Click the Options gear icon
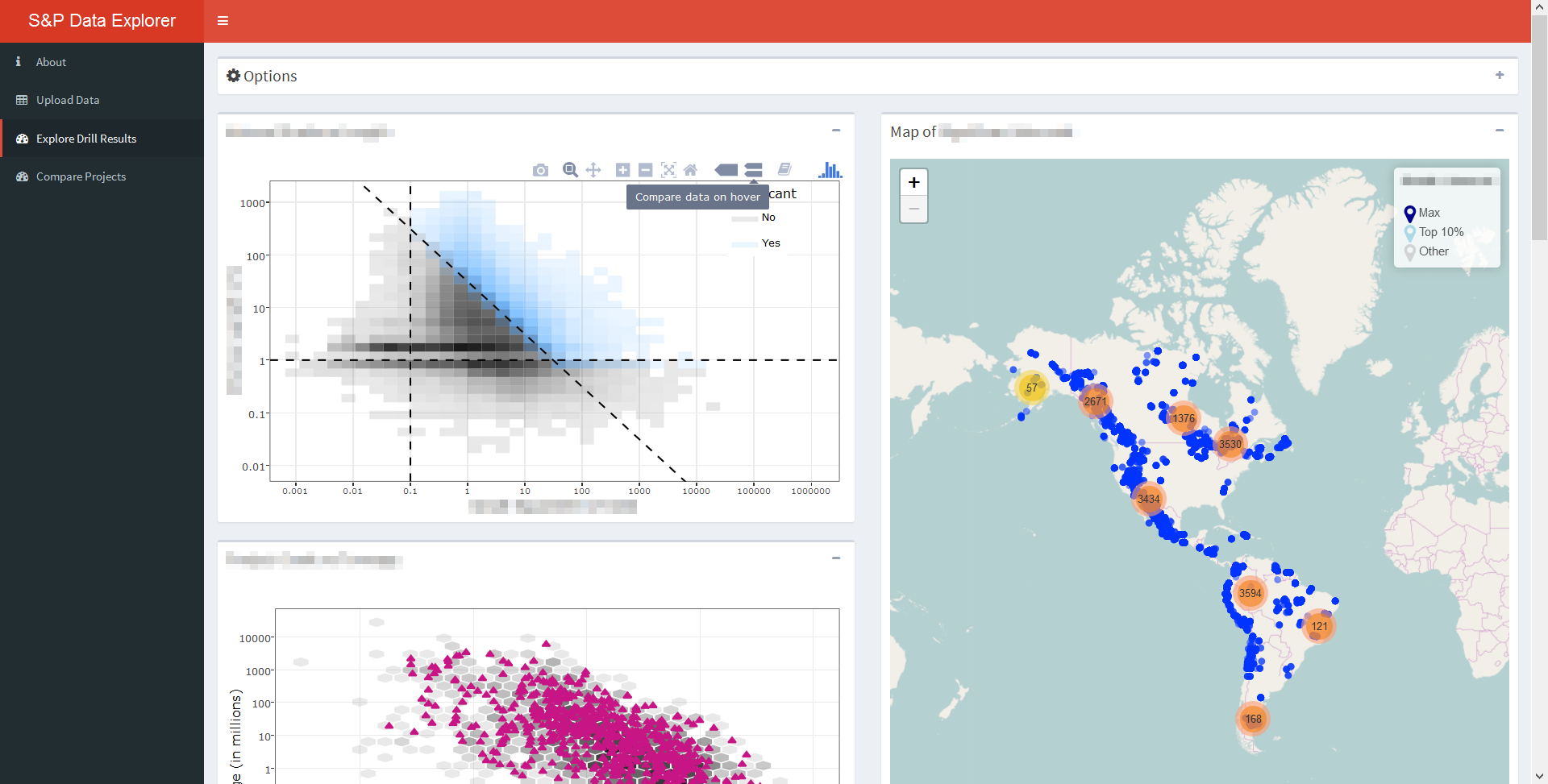Viewport: 1548px width, 784px height. [x=233, y=76]
